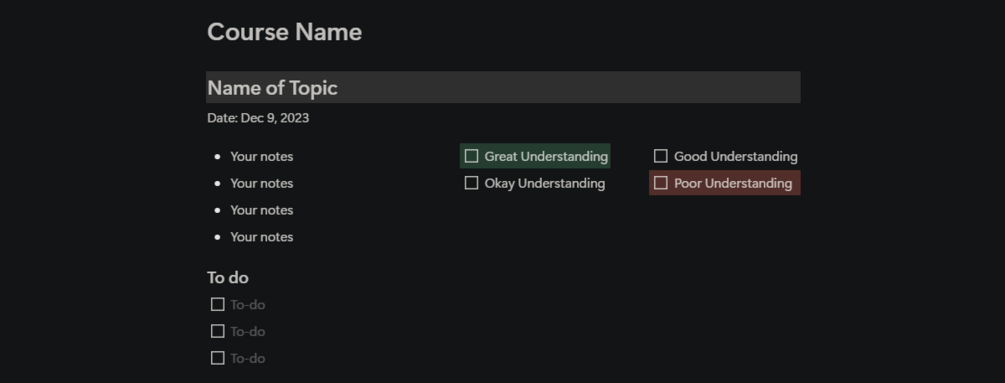The image size is (1005, 383).
Task: Click the Course Name page title
Action: (x=285, y=32)
